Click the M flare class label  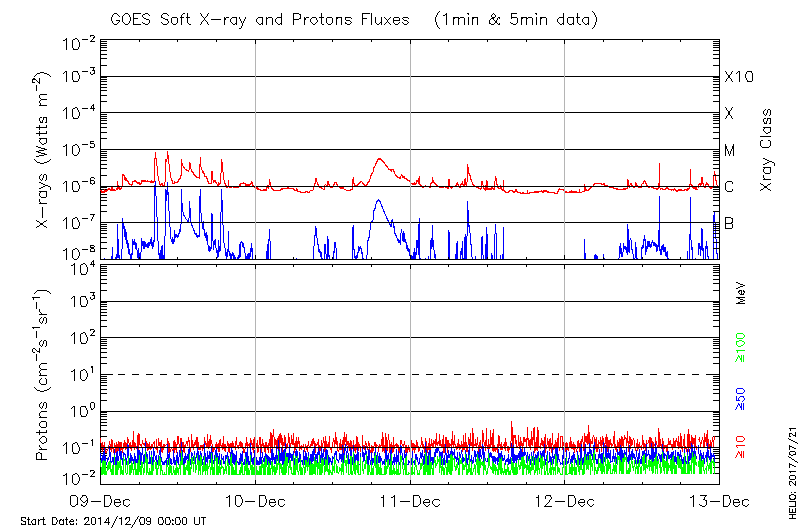click(730, 151)
